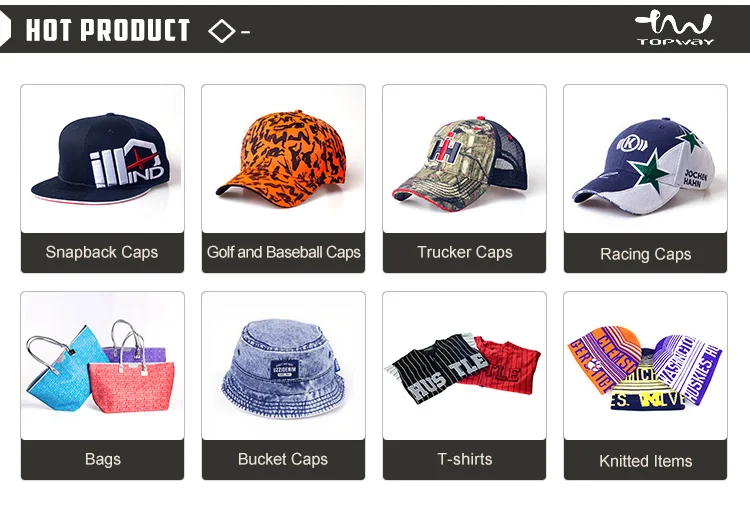Visit the Bags category
This screenshot has width=750, height=510.
pos(102,460)
